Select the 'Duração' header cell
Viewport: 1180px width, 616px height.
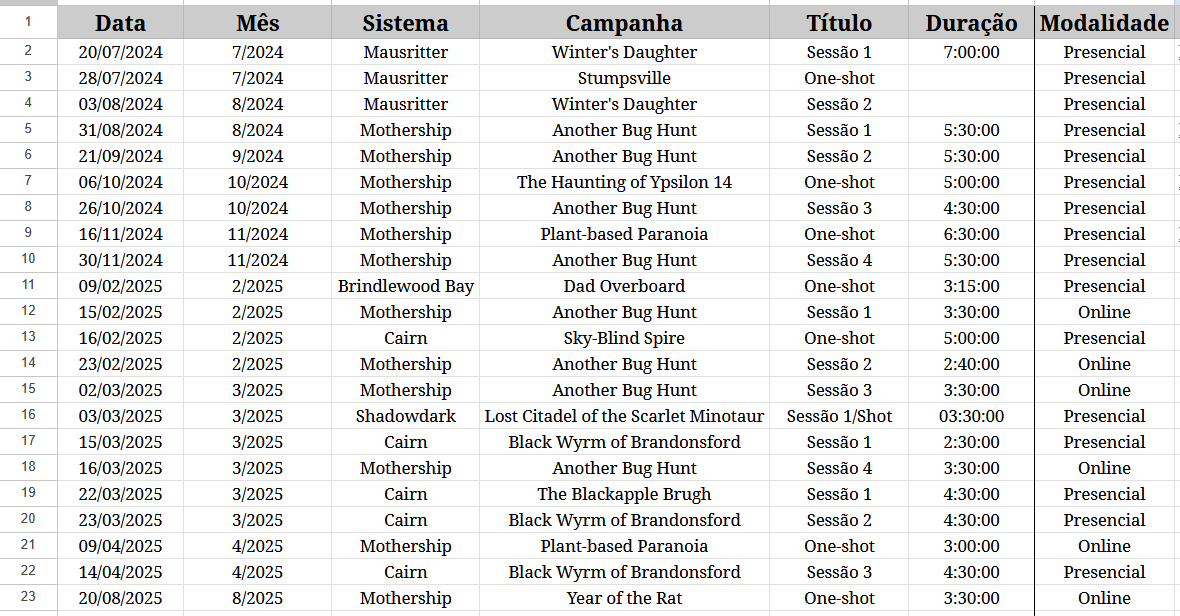click(971, 23)
